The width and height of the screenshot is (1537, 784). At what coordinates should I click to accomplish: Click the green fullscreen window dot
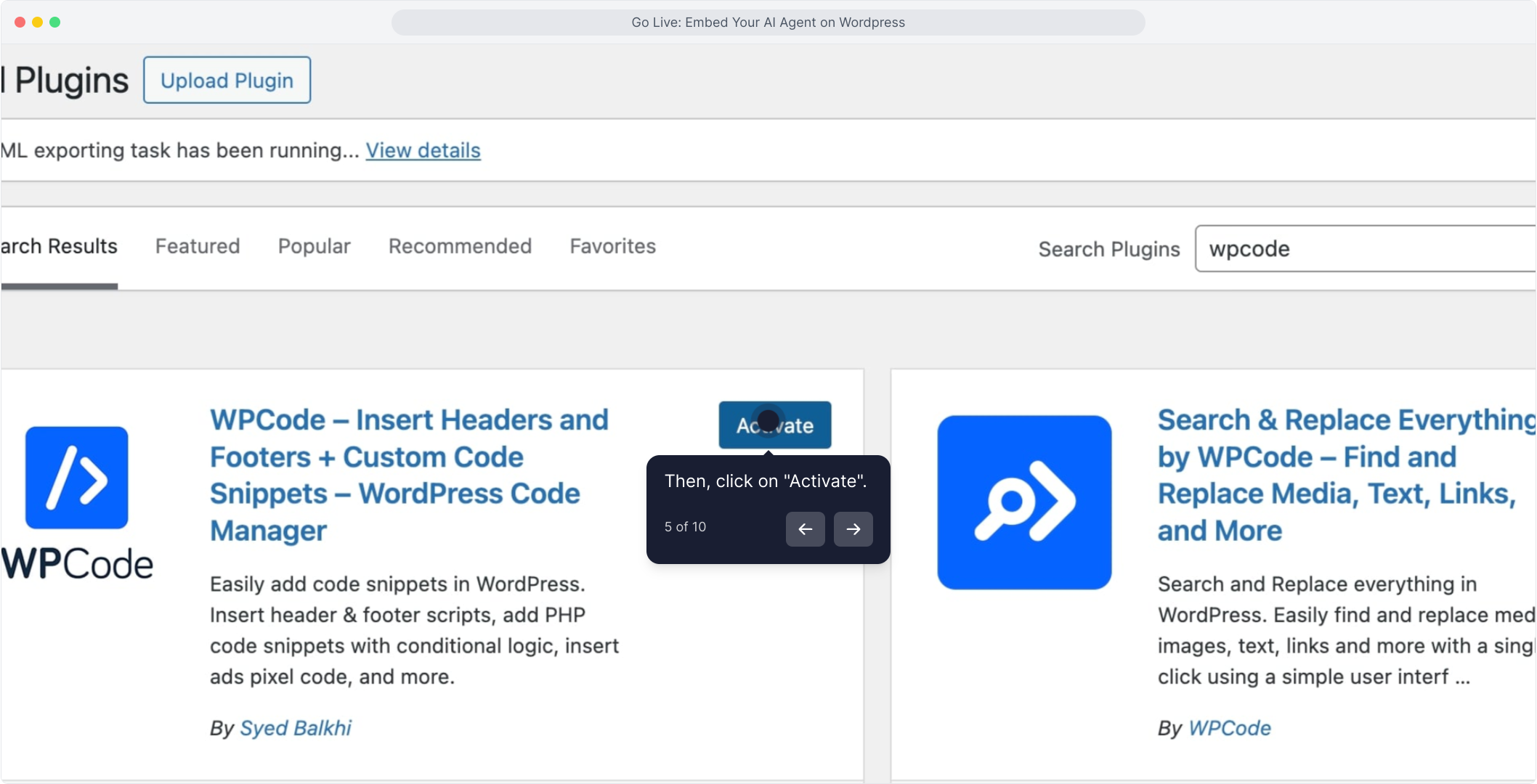[x=54, y=22]
